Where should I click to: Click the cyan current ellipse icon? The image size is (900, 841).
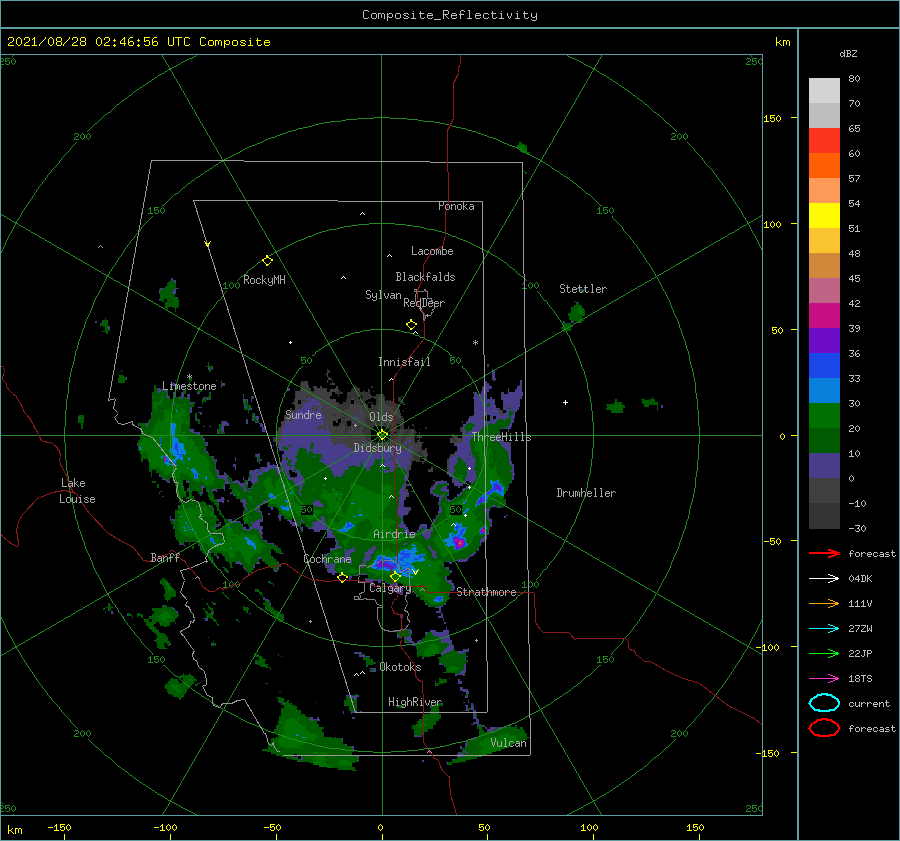[x=824, y=703]
